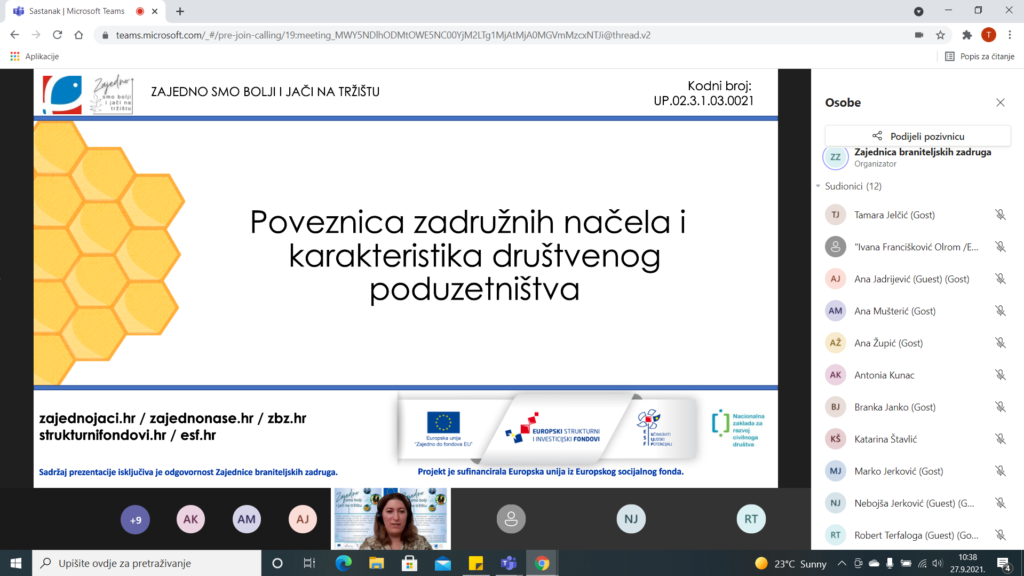Open Aplikacije apps shortcut in bookmarks bar

tap(35, 56)
